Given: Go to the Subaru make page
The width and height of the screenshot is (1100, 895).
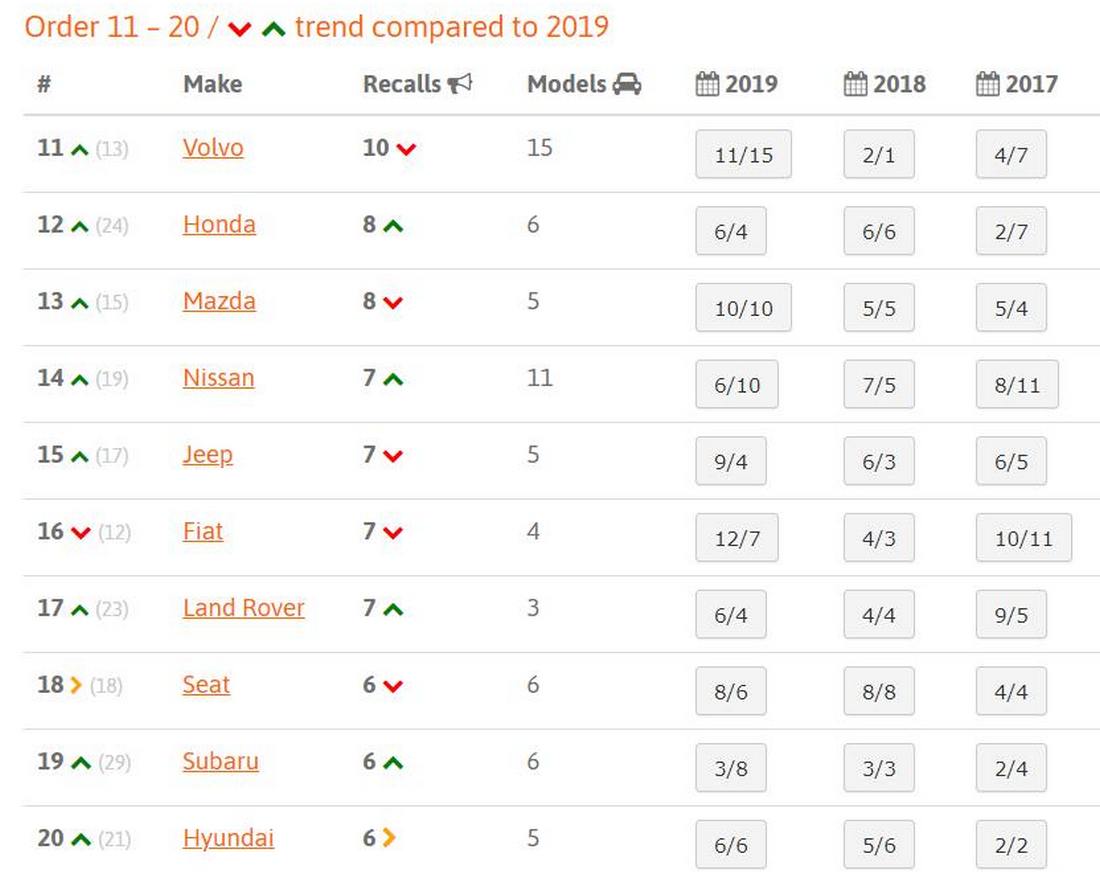Looking at the screenshot, I should 220,761.
